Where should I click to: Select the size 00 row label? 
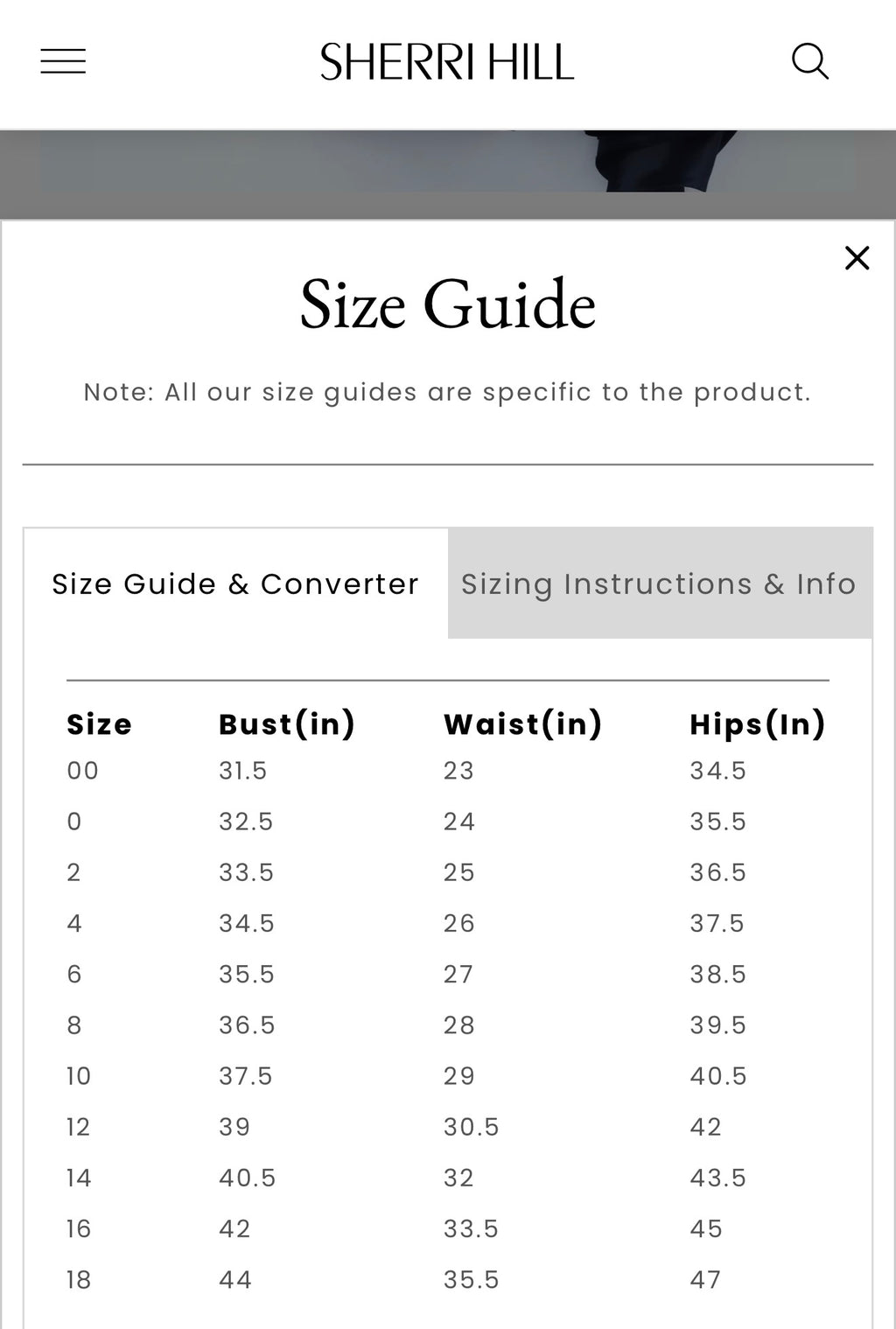[x=83, y=771]
